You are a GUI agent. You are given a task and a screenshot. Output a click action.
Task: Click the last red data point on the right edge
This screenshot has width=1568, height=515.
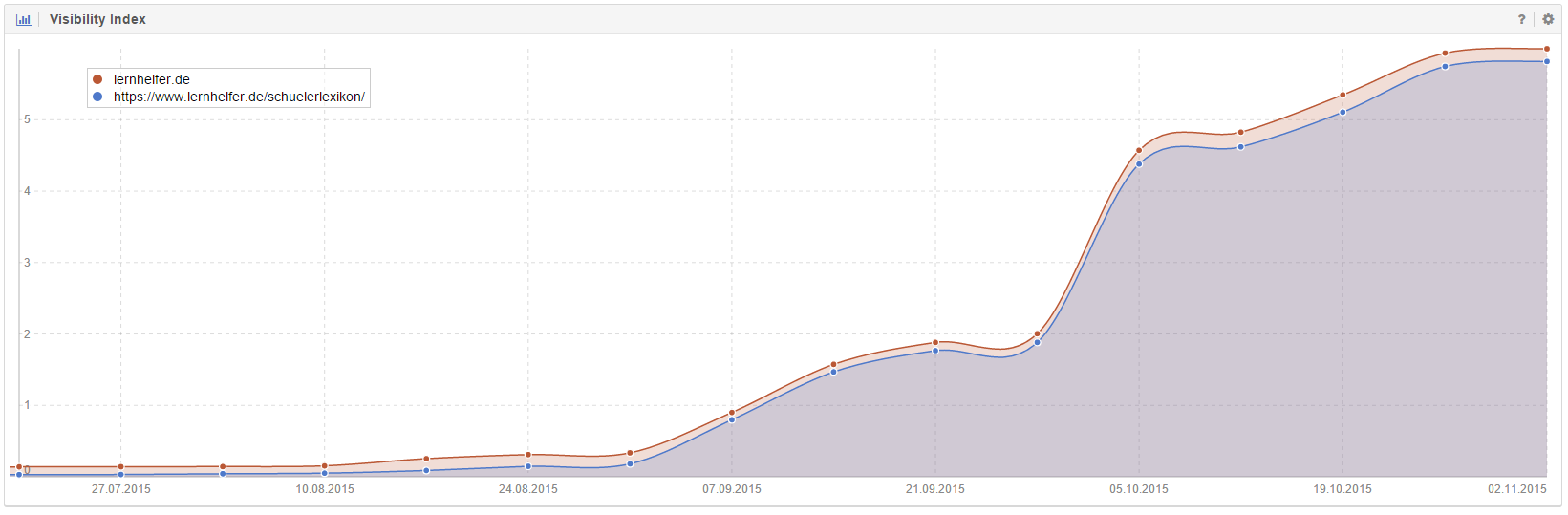point(1546,49)
